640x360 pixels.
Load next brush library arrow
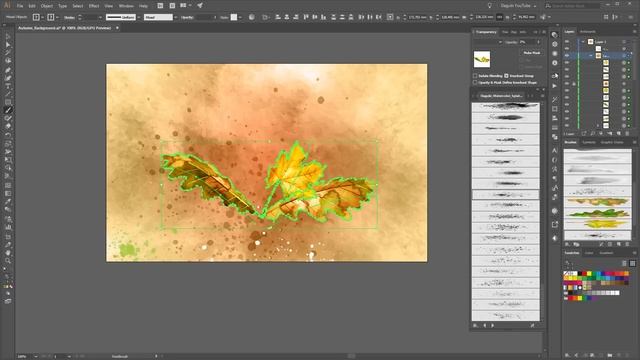click(493, 325)
